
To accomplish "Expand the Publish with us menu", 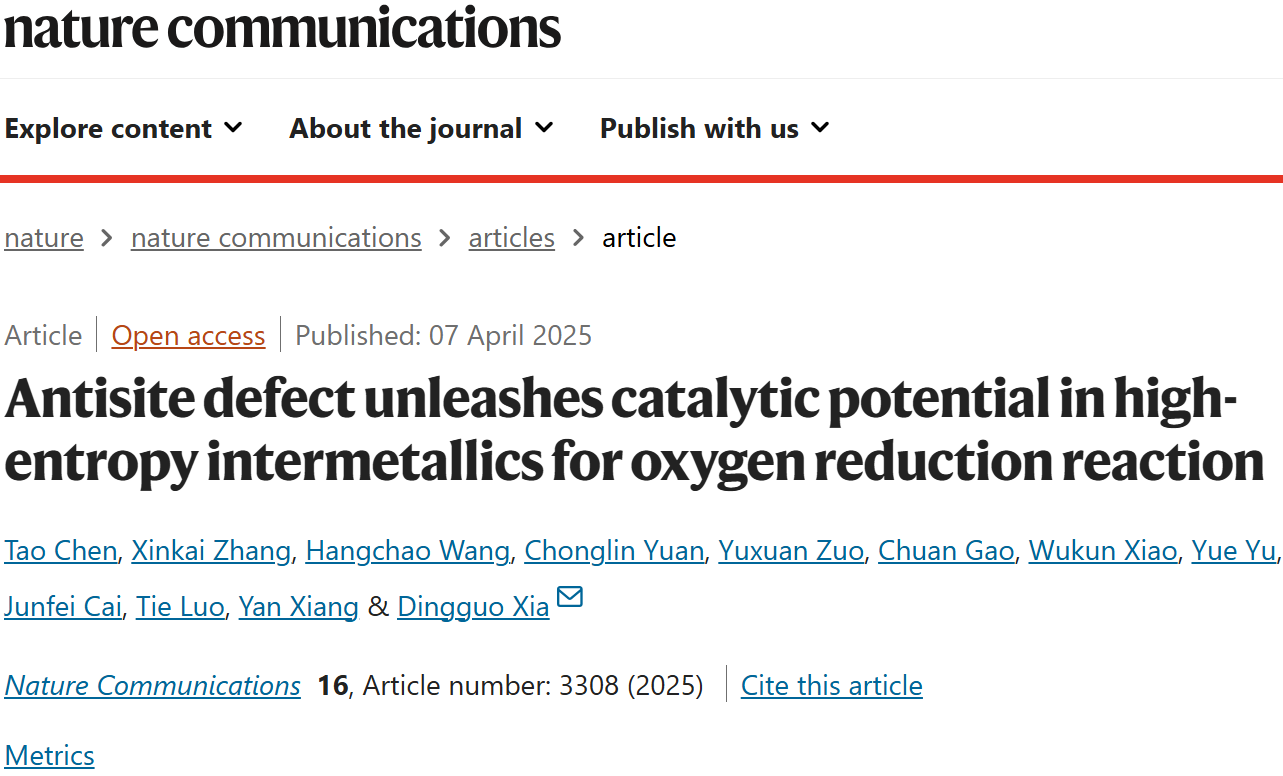I will click(714, 128).
